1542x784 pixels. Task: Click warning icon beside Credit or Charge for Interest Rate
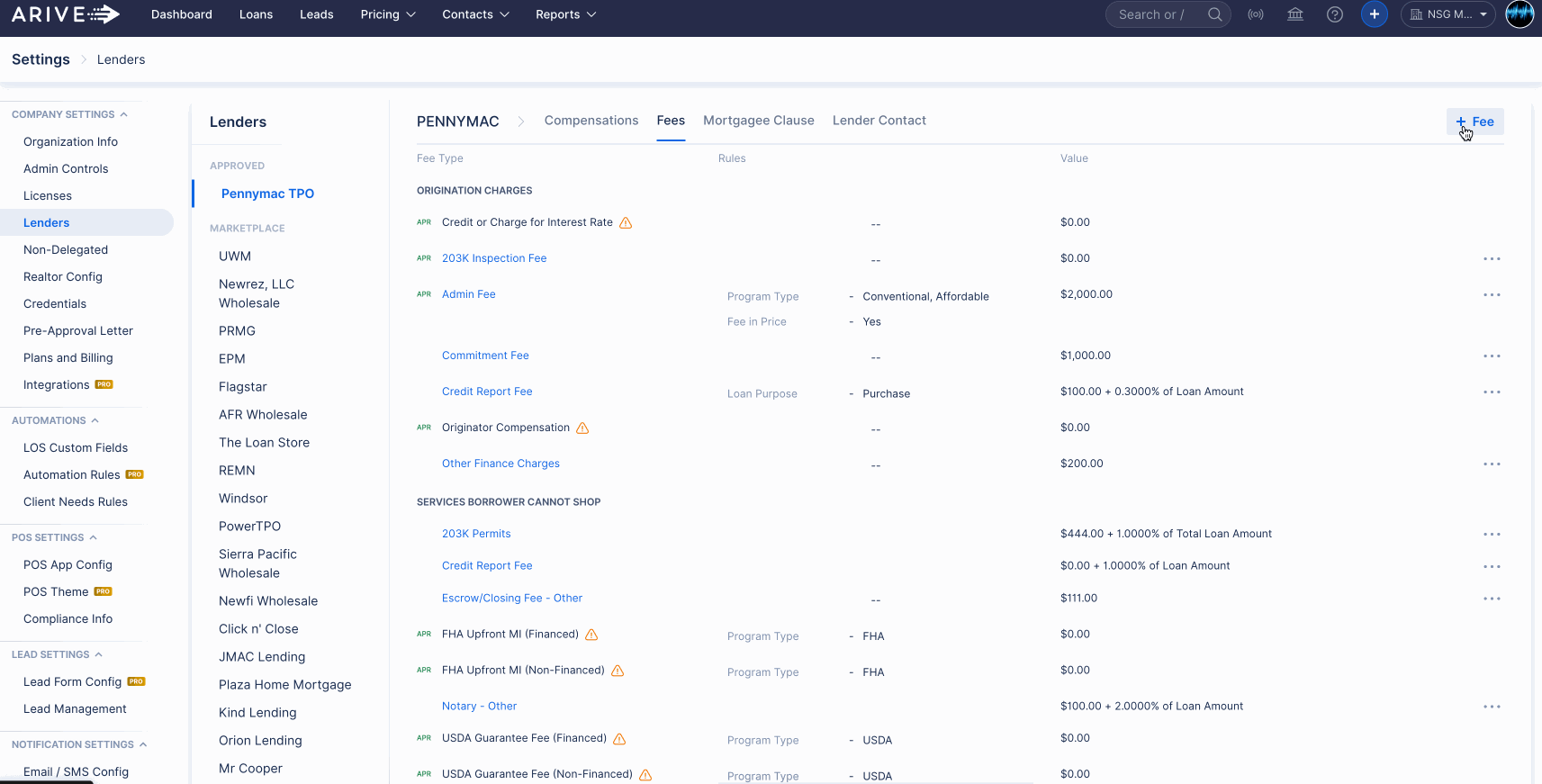[626, 222]
